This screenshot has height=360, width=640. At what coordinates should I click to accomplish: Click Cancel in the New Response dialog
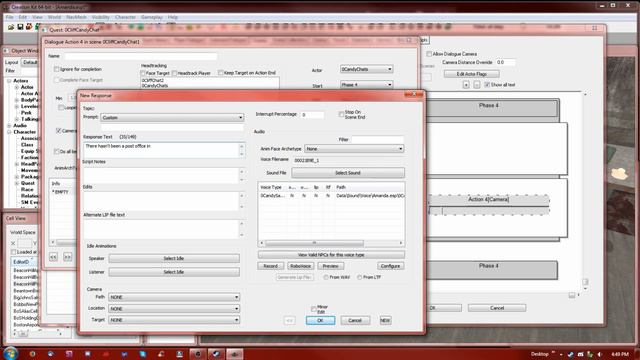tap(355, 320)
